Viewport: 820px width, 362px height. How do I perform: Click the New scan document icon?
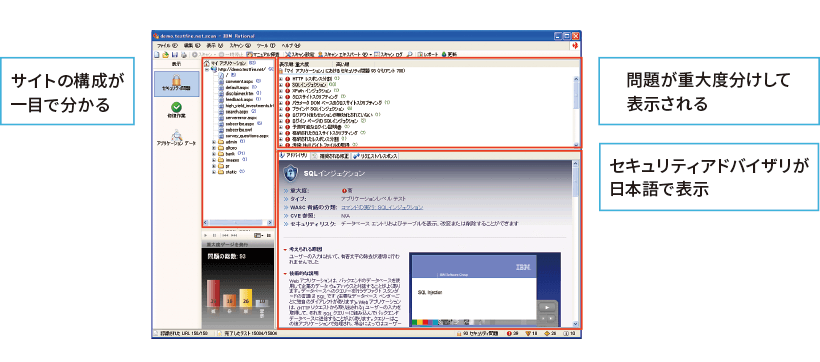pyautogui.click(x=156, y=54)
